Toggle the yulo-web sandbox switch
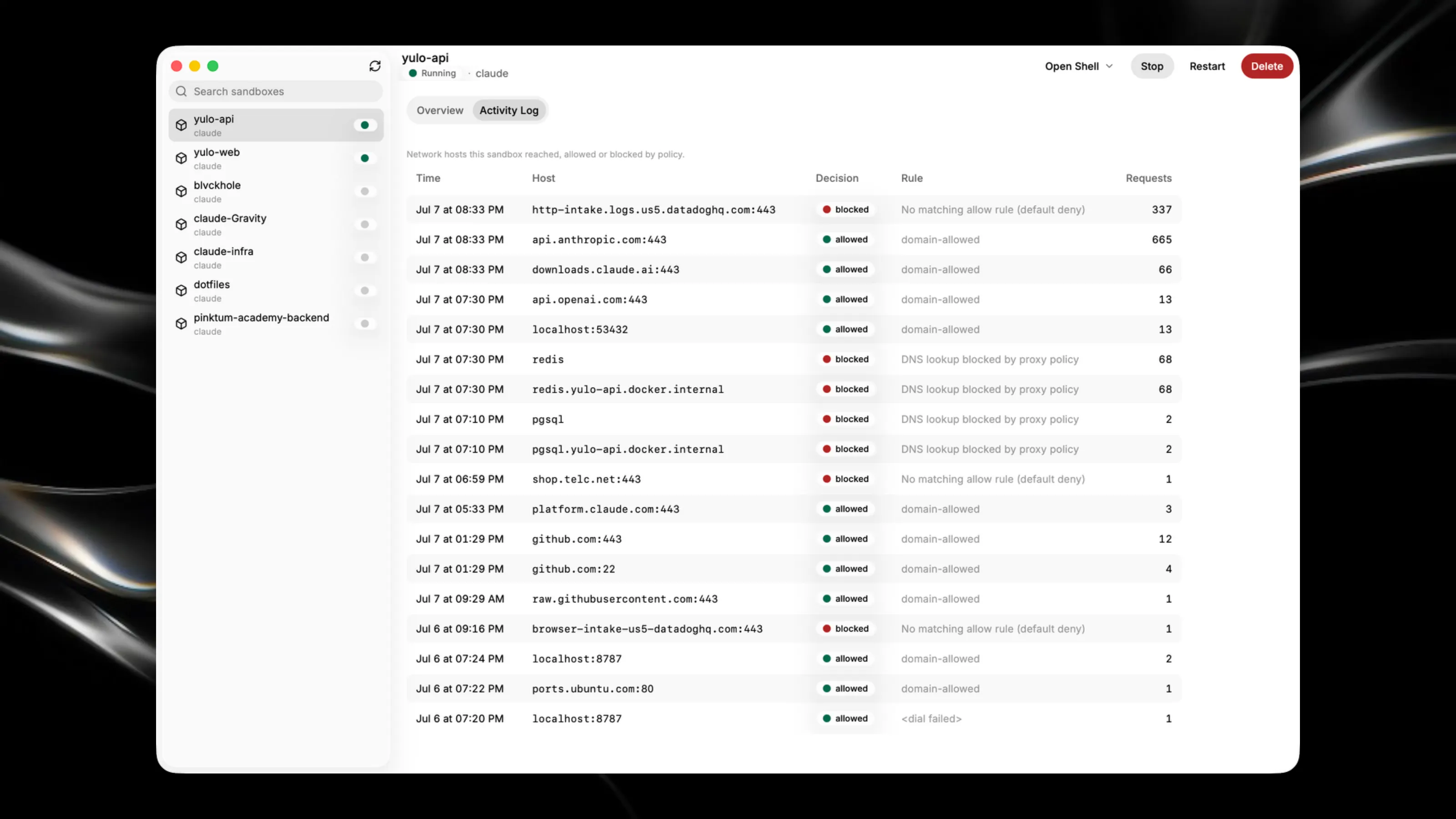Viewport: 1456px width, 819px height. (x=365, y=158)
